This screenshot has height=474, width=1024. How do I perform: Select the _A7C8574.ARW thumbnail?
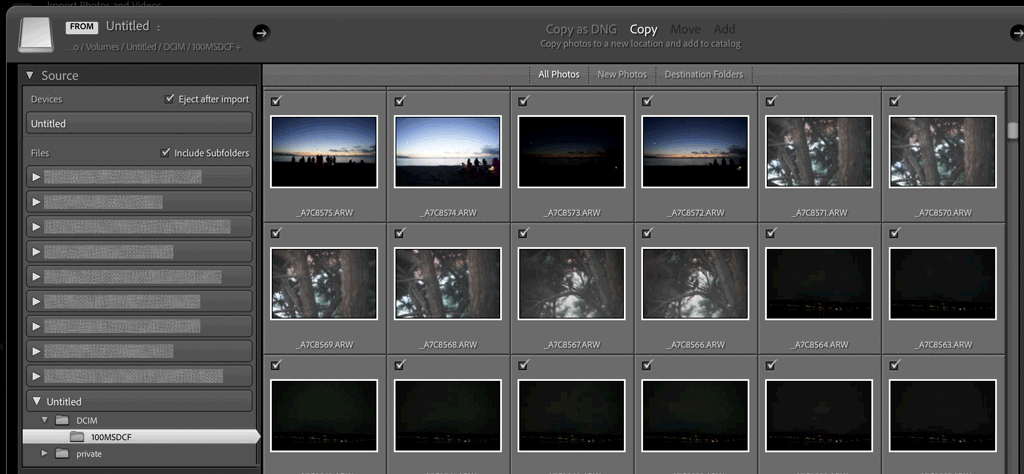click(448, 152)
